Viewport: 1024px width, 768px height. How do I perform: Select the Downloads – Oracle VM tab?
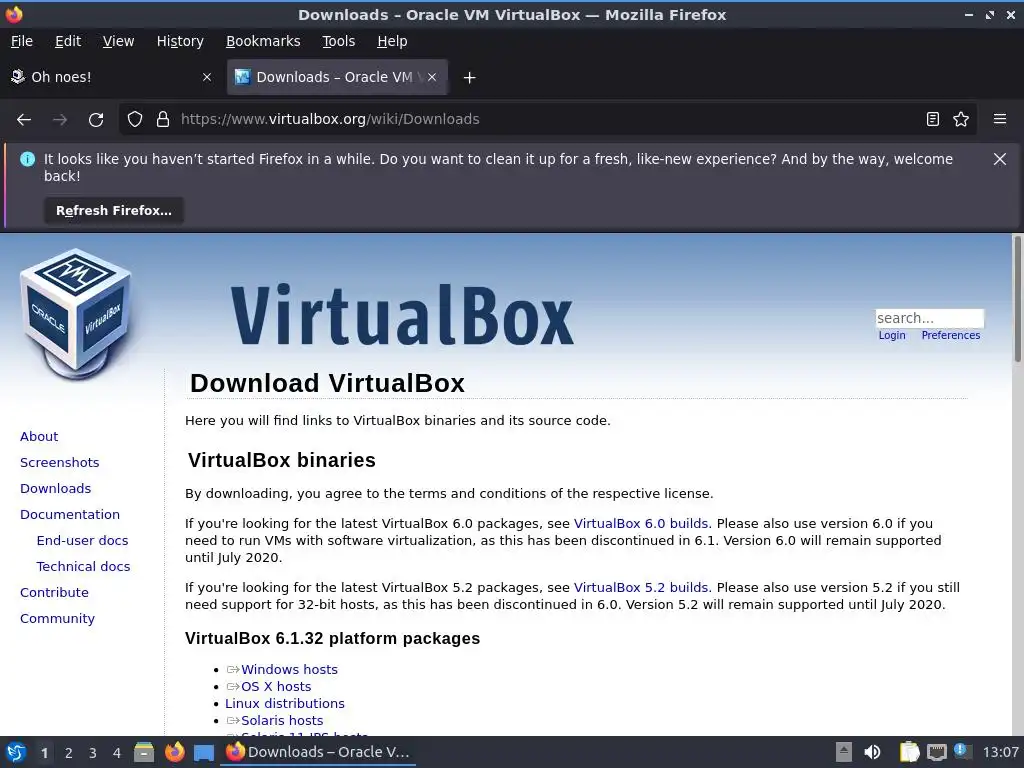coord(337,77)
